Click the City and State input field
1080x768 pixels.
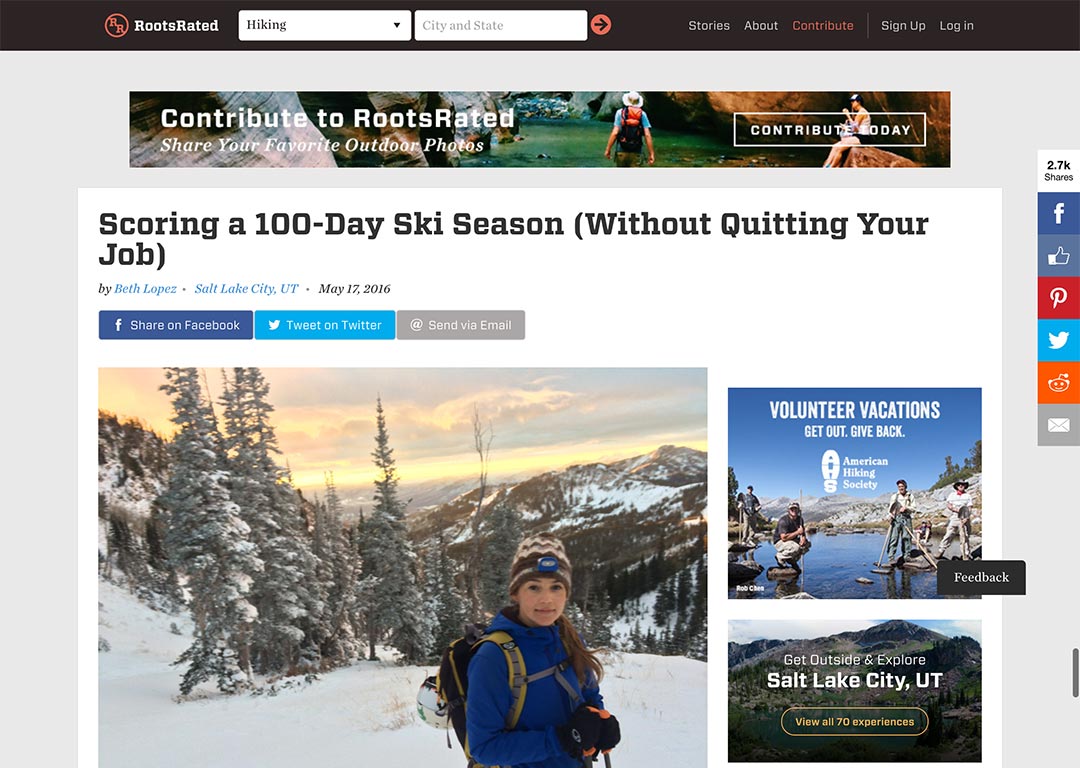[501, 25]
